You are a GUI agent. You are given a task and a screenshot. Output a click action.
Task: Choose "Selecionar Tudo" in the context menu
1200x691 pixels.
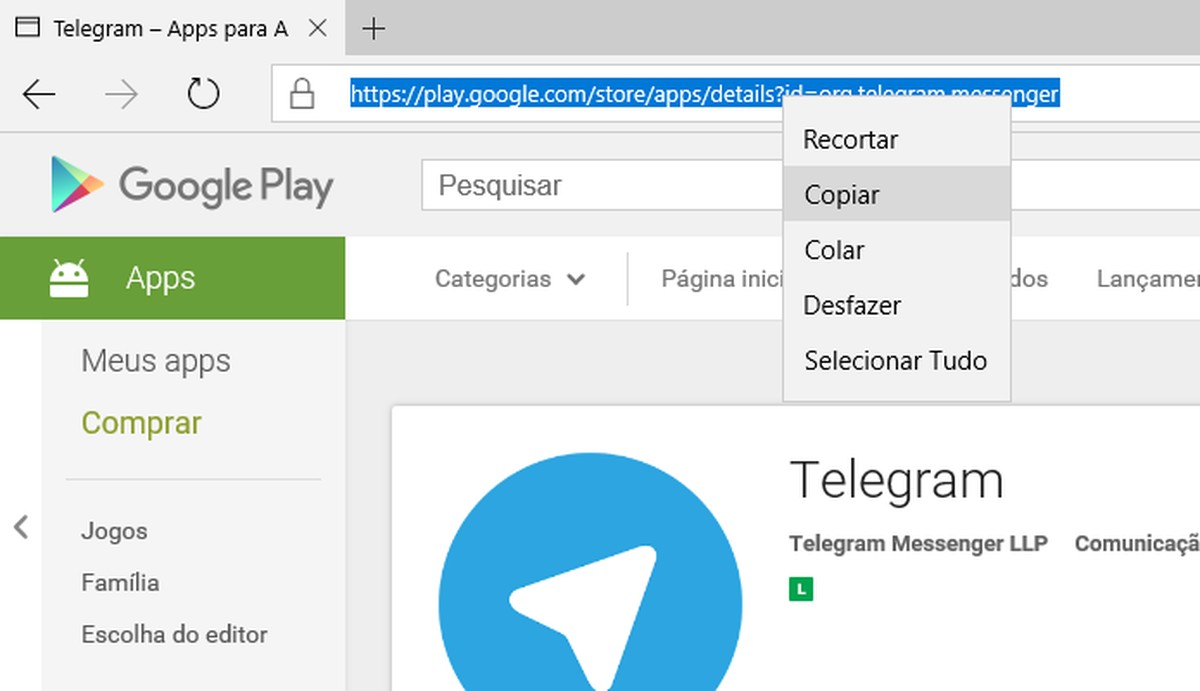895,361
